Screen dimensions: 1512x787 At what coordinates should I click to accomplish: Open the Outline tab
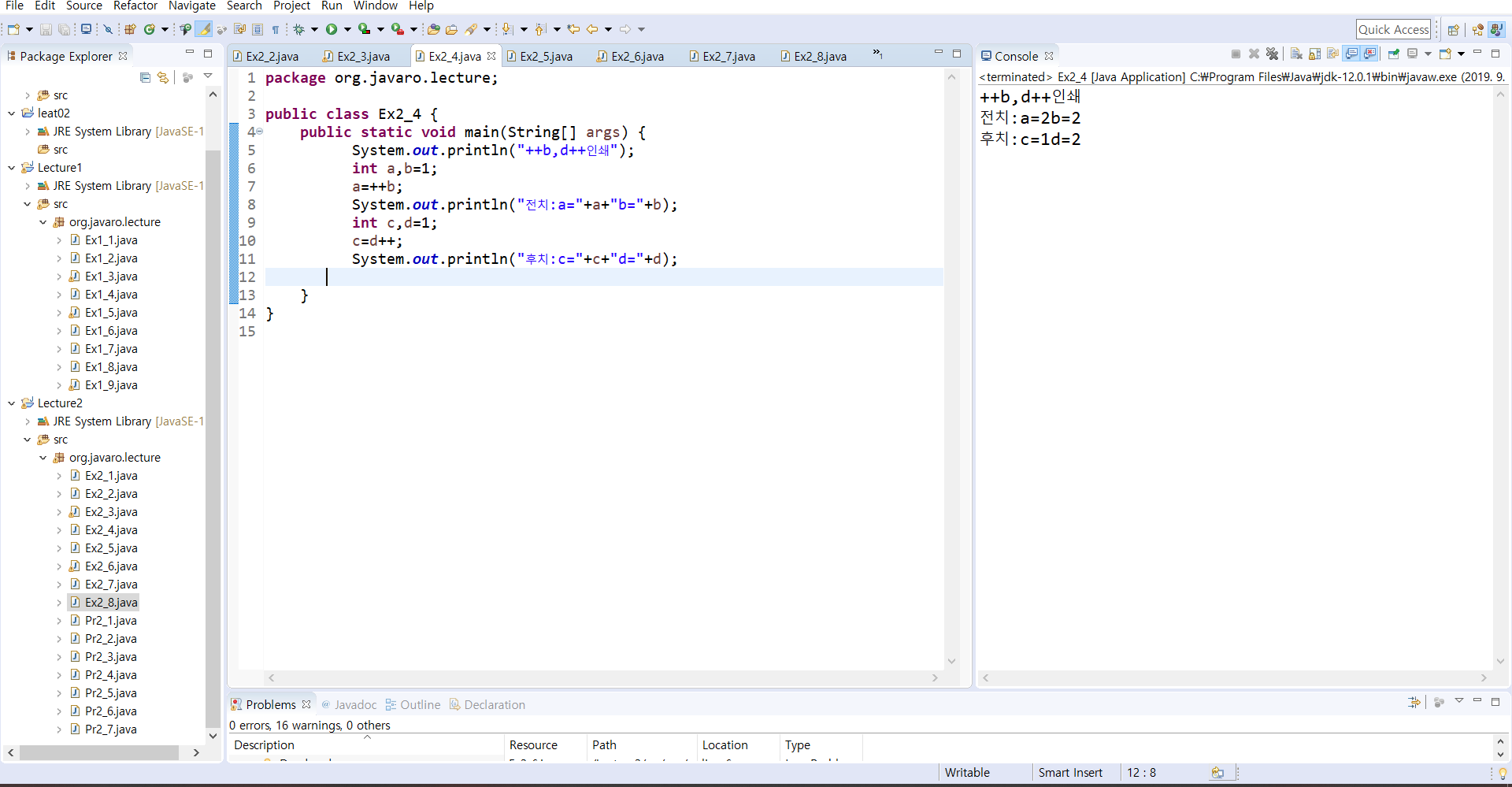pyautogui.click(x=413, y=704)
